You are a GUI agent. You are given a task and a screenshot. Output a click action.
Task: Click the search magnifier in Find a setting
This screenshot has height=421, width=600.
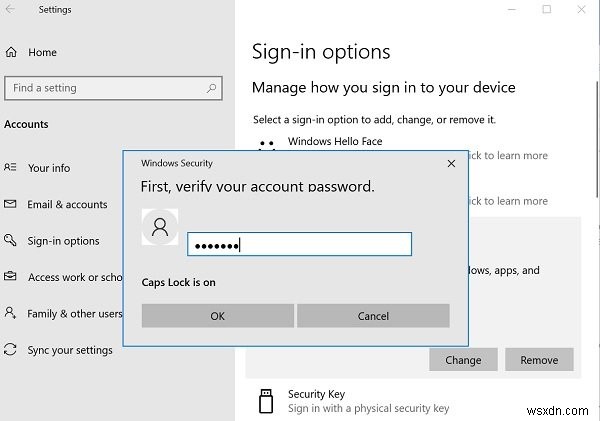click(x=211, y=88)
